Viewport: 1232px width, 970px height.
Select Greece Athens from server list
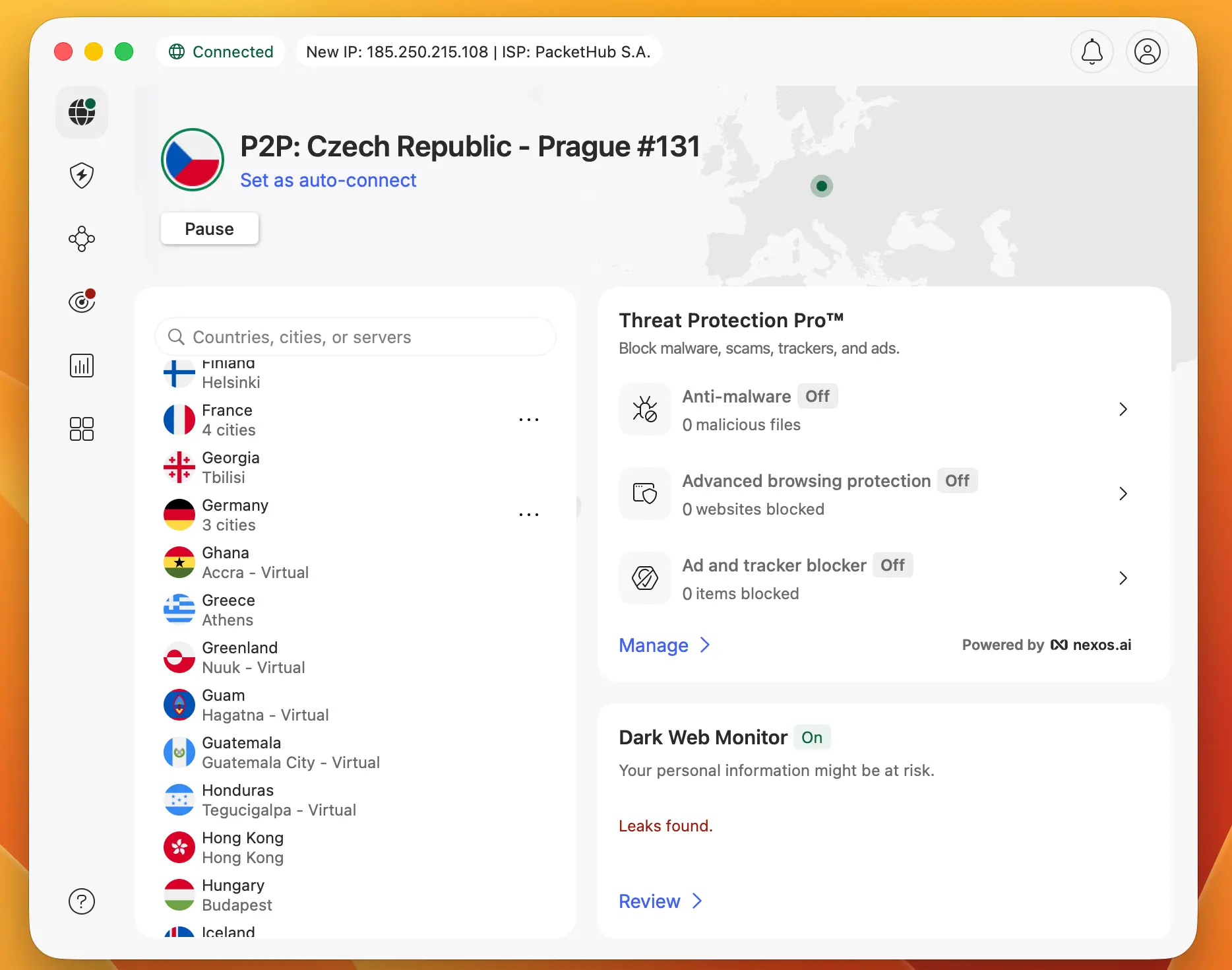tap(228, 610)
